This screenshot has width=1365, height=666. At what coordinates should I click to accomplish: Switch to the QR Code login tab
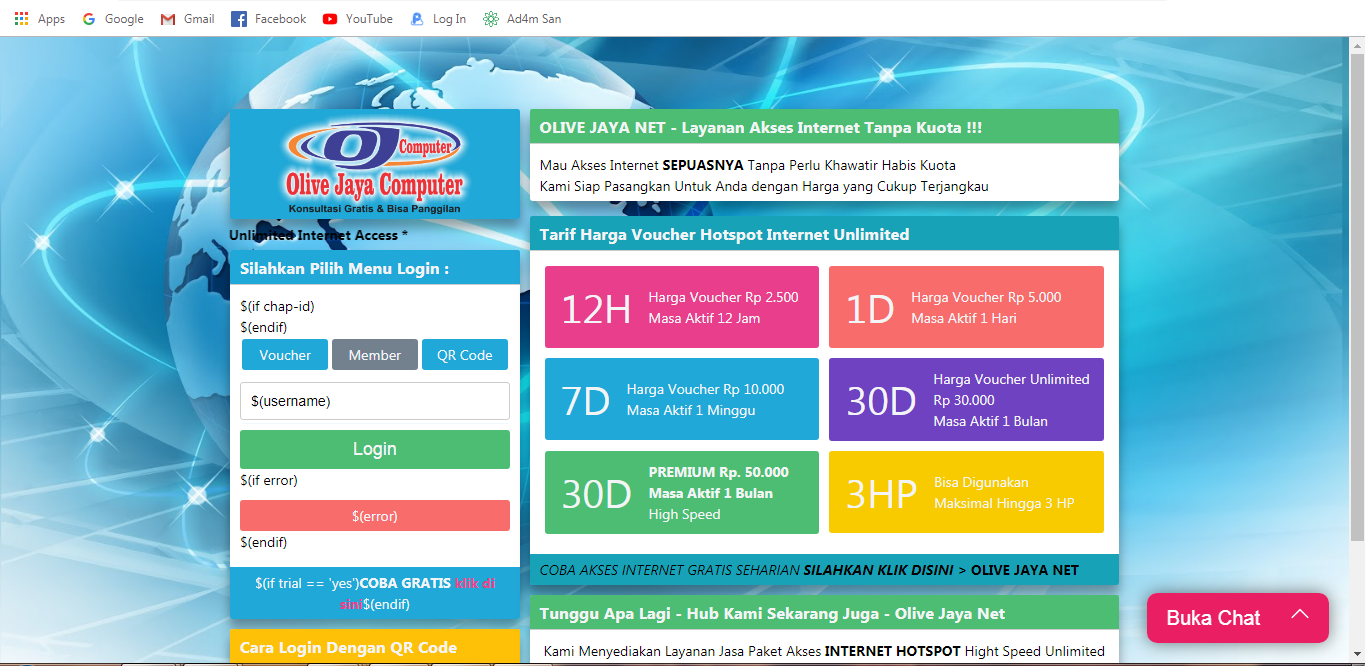(x=464, y=355)
